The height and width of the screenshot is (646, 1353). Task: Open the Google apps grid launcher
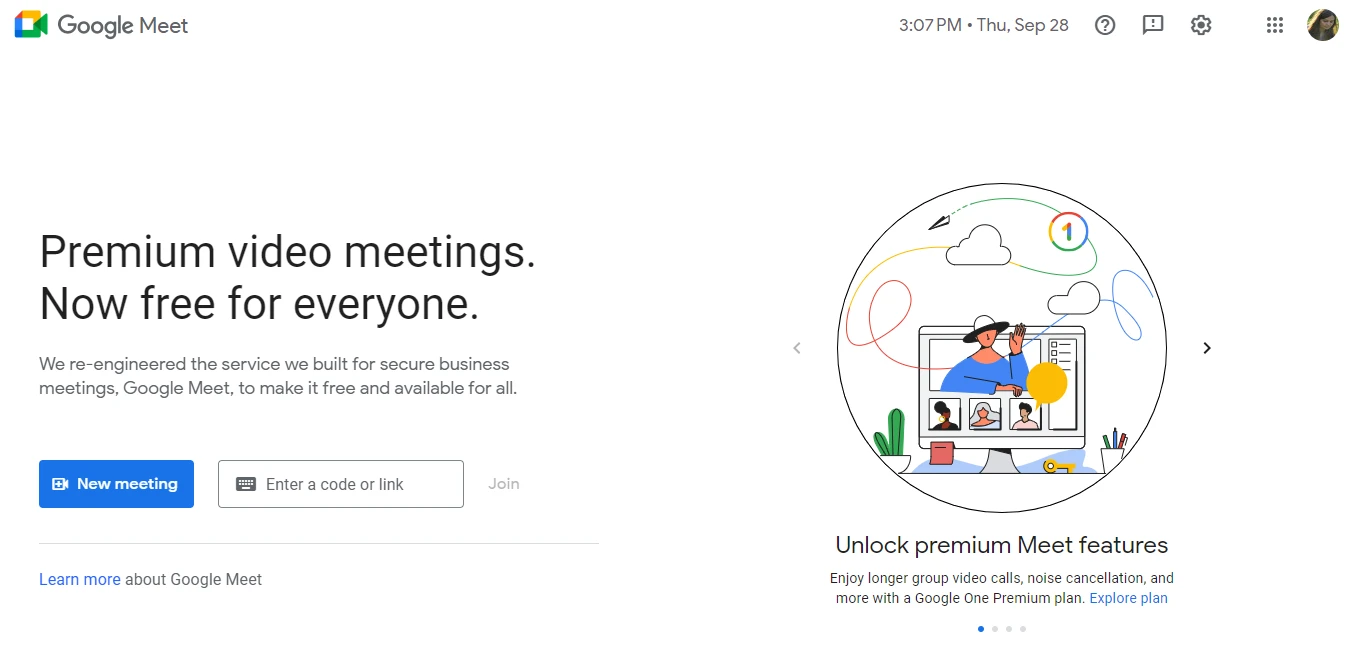pyautogui.click(x=1274, y=25)
